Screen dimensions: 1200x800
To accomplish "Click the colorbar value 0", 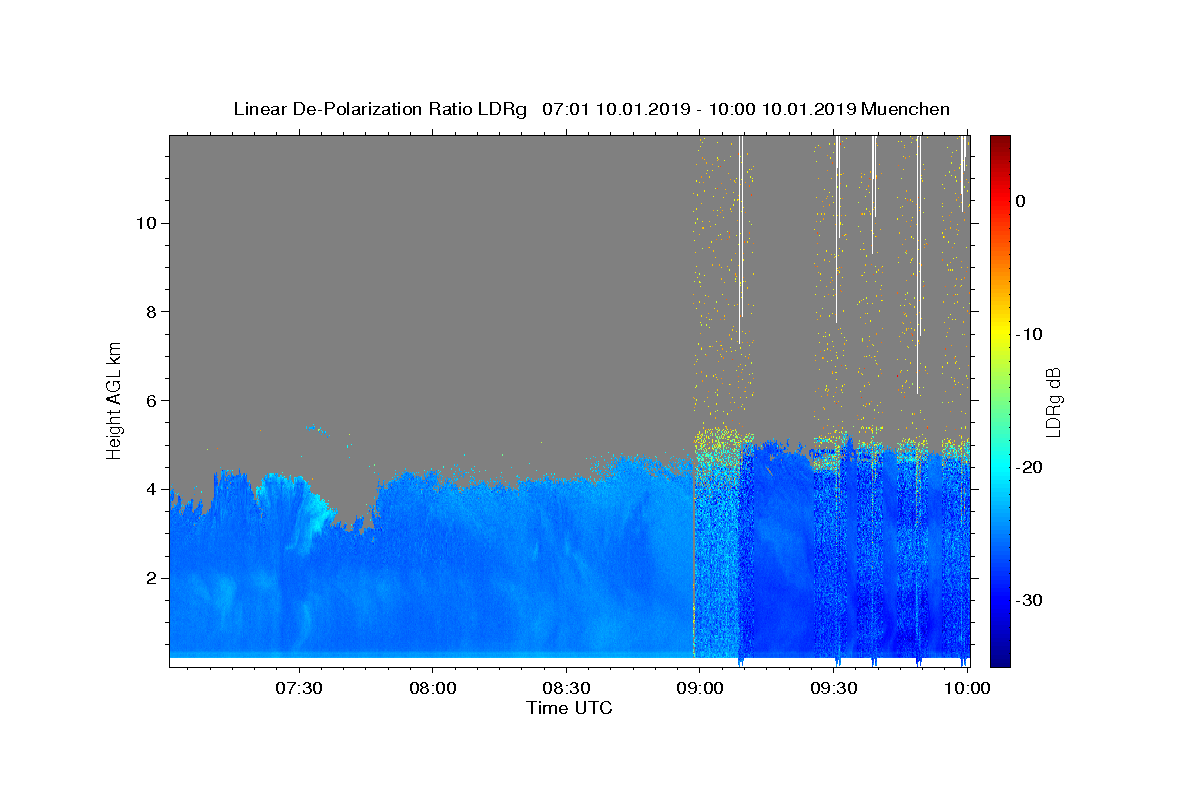I will coord(1021,201).
